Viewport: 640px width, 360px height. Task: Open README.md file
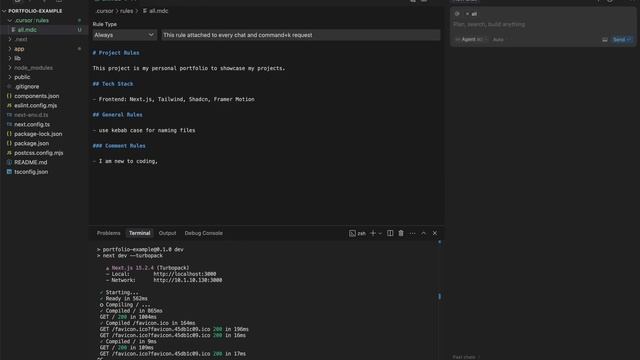pyautogui.click(x=30, y=162)
